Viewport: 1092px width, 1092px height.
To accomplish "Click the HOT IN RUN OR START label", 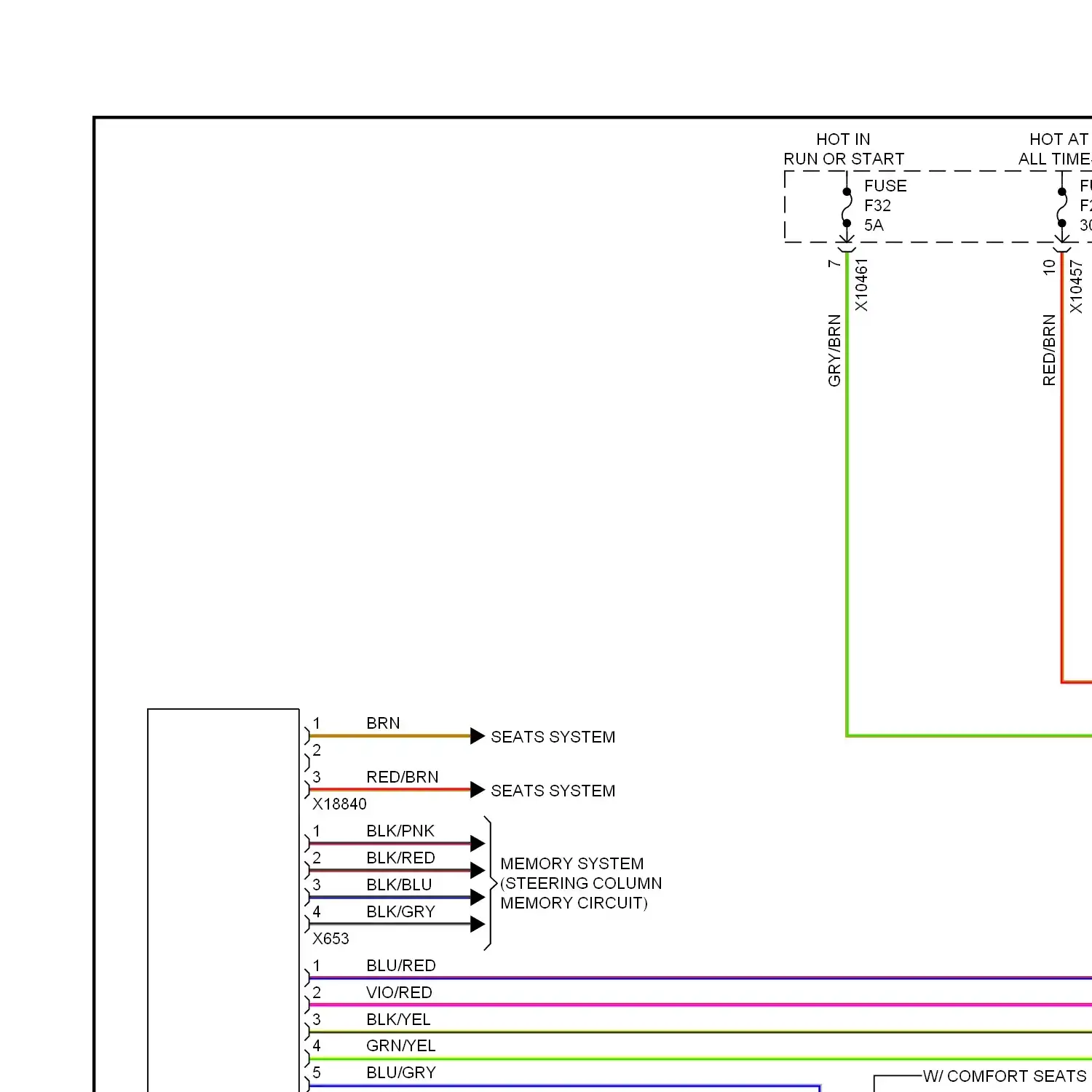I will [844, 149].
